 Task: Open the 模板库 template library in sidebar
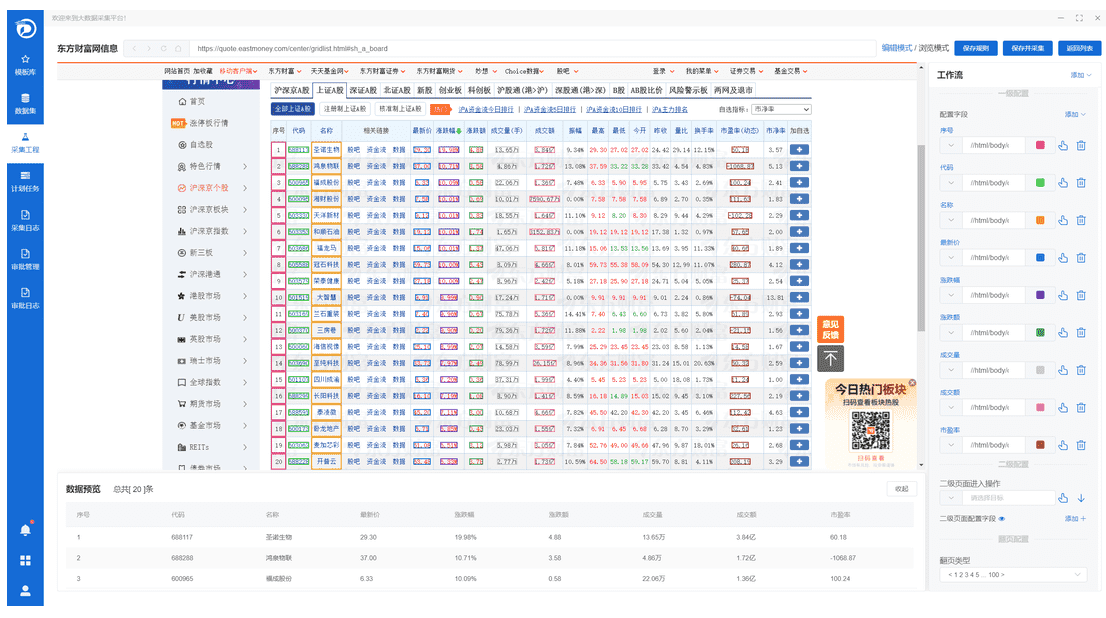point(25,65)
